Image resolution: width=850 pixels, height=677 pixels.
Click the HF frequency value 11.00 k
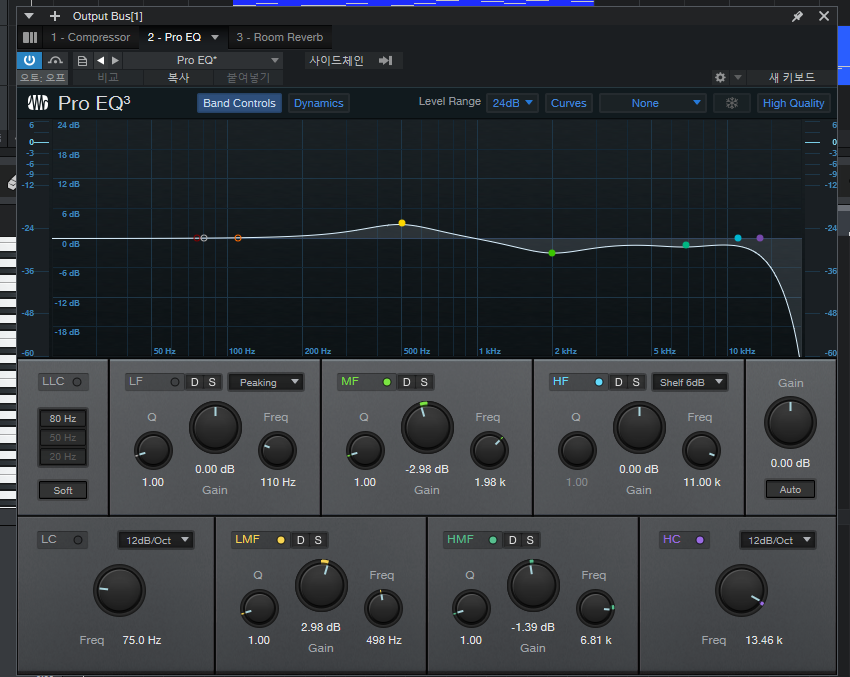(x=702, y=482)
